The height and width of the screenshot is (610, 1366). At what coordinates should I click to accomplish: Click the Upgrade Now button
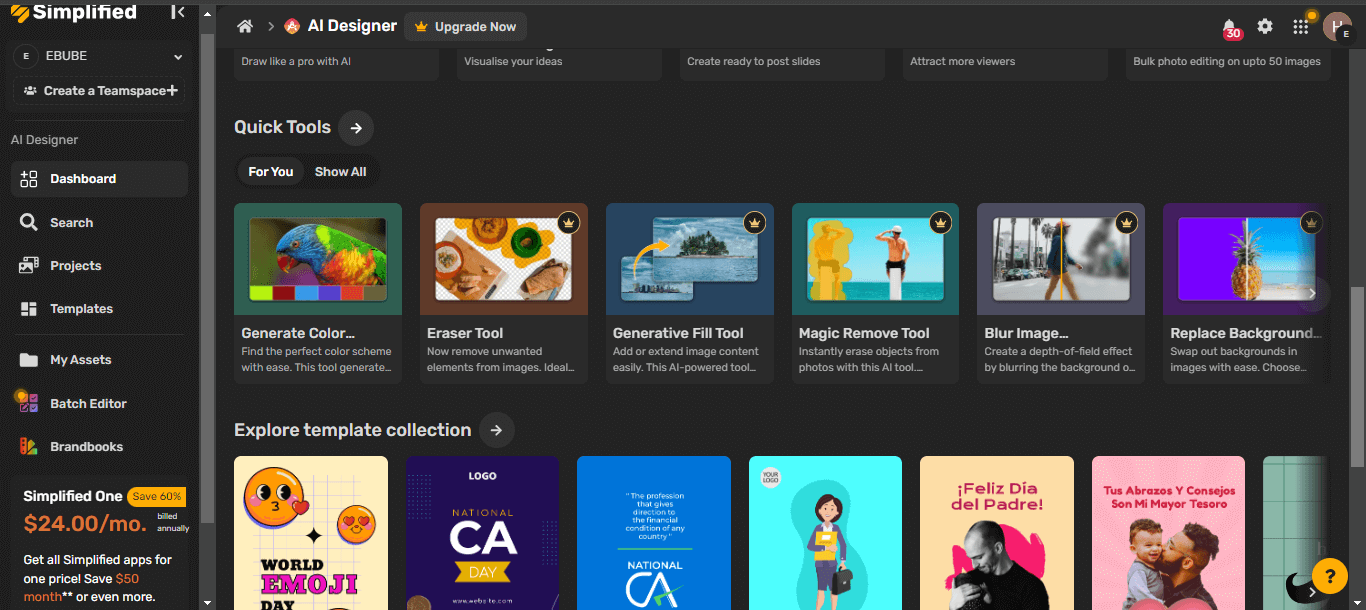pos(465,27)
